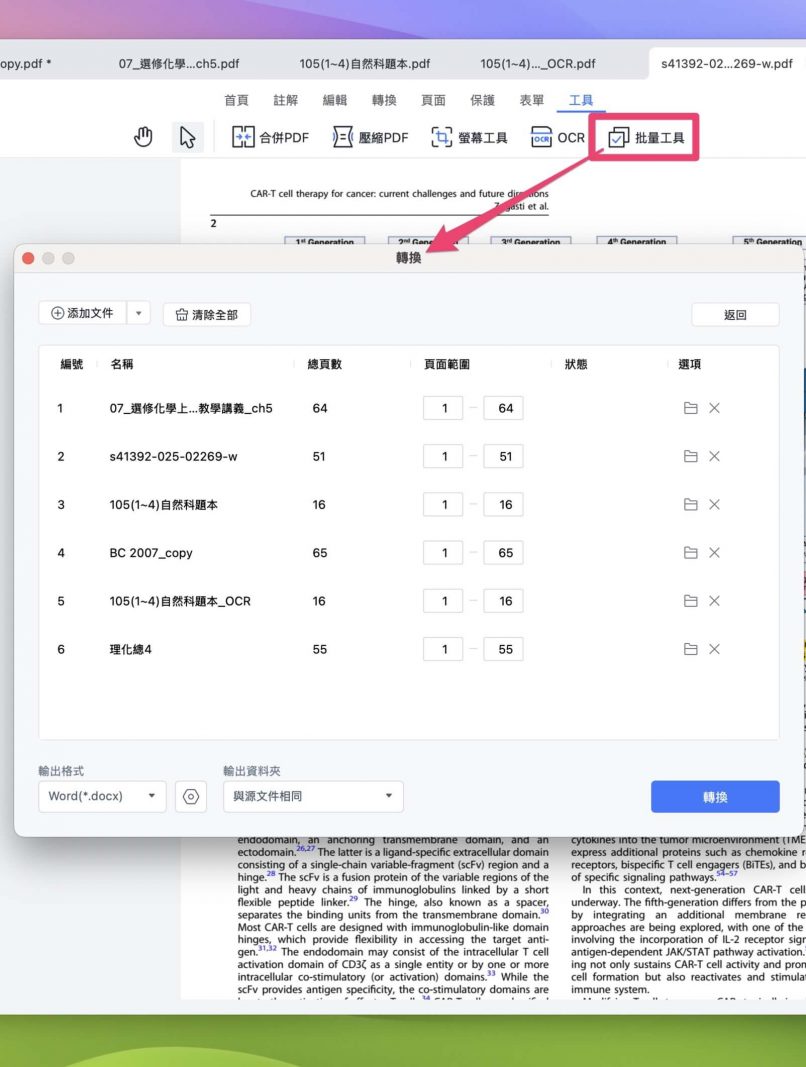Screen dimensions: 806x1067
Task: Switch to the 編輯 menu tab
Action: click(x=335, y=100)
